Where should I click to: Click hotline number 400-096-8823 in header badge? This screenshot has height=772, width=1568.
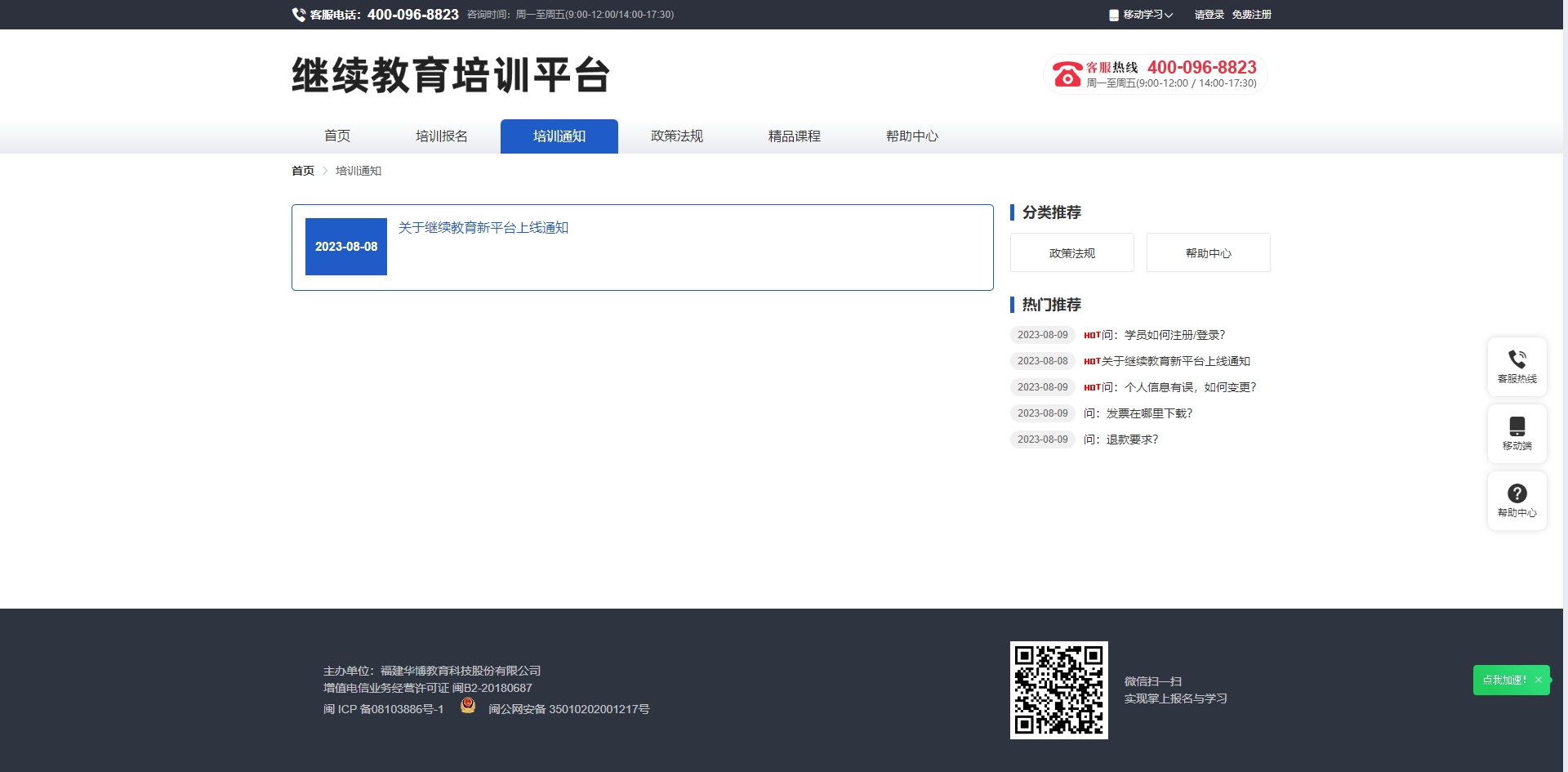(x=1201, y=67)
